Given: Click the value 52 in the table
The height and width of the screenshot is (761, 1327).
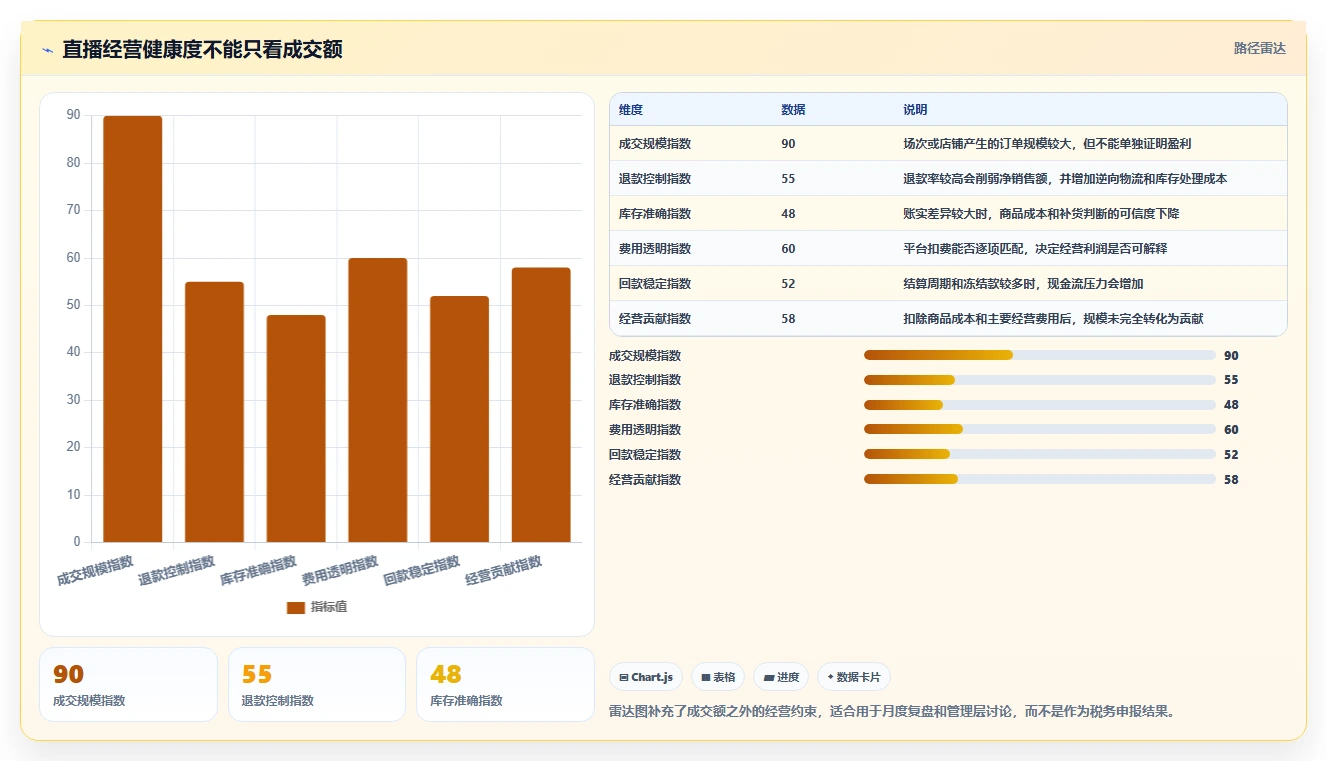Looking at the screenshot, I should pos(788,284).
